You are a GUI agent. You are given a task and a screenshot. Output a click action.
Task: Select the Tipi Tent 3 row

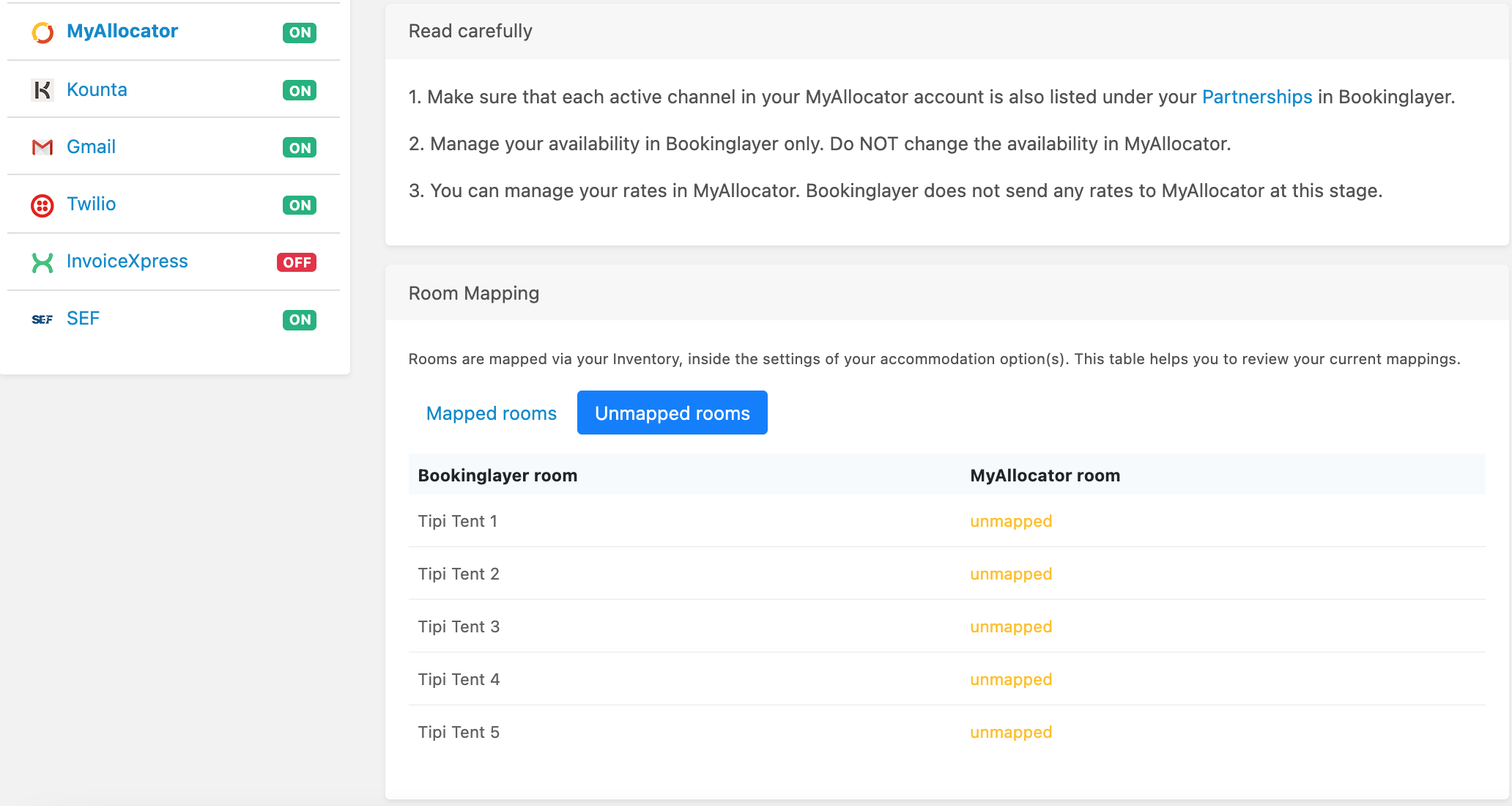pyautogui.click(x=947, y=626)
